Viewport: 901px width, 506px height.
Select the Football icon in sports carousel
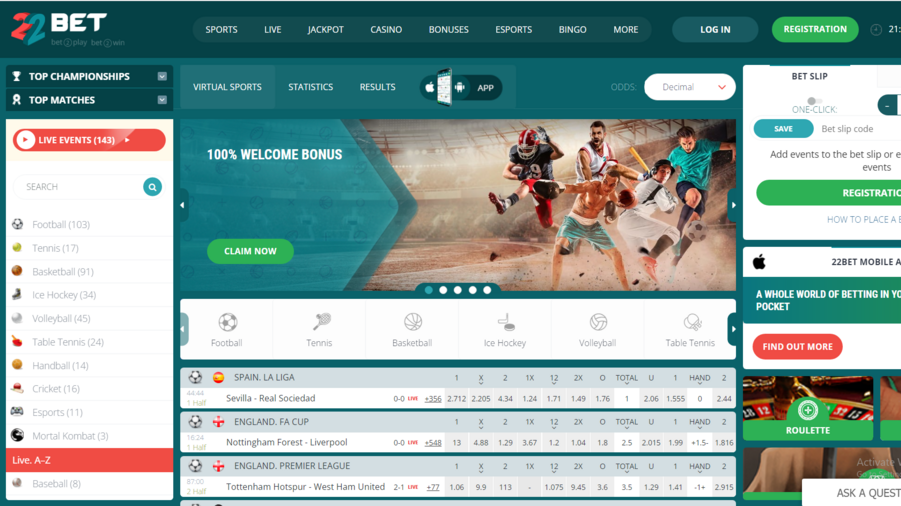tap(227, 323)
